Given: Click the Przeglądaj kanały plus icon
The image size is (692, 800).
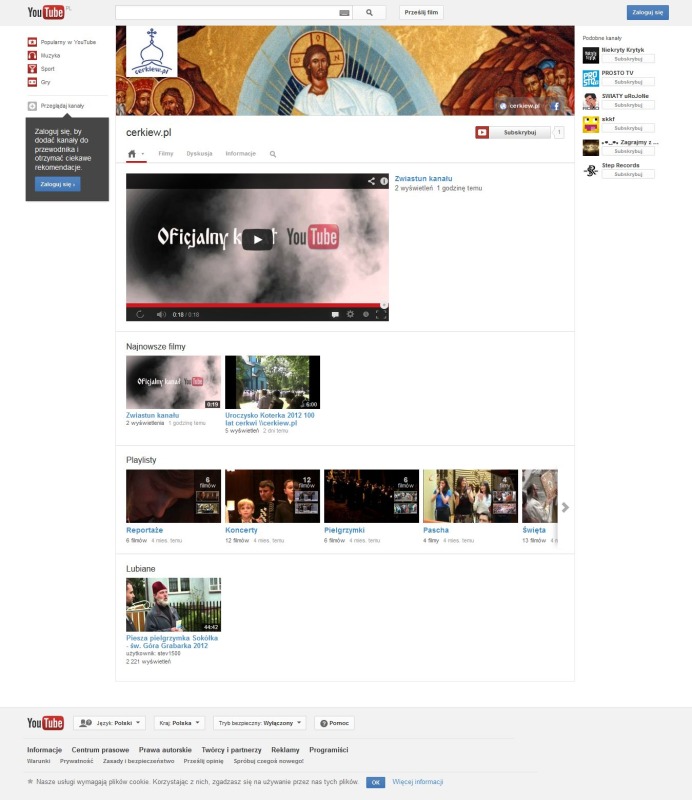Looking at the screenshot, I should tap(32, 106).
